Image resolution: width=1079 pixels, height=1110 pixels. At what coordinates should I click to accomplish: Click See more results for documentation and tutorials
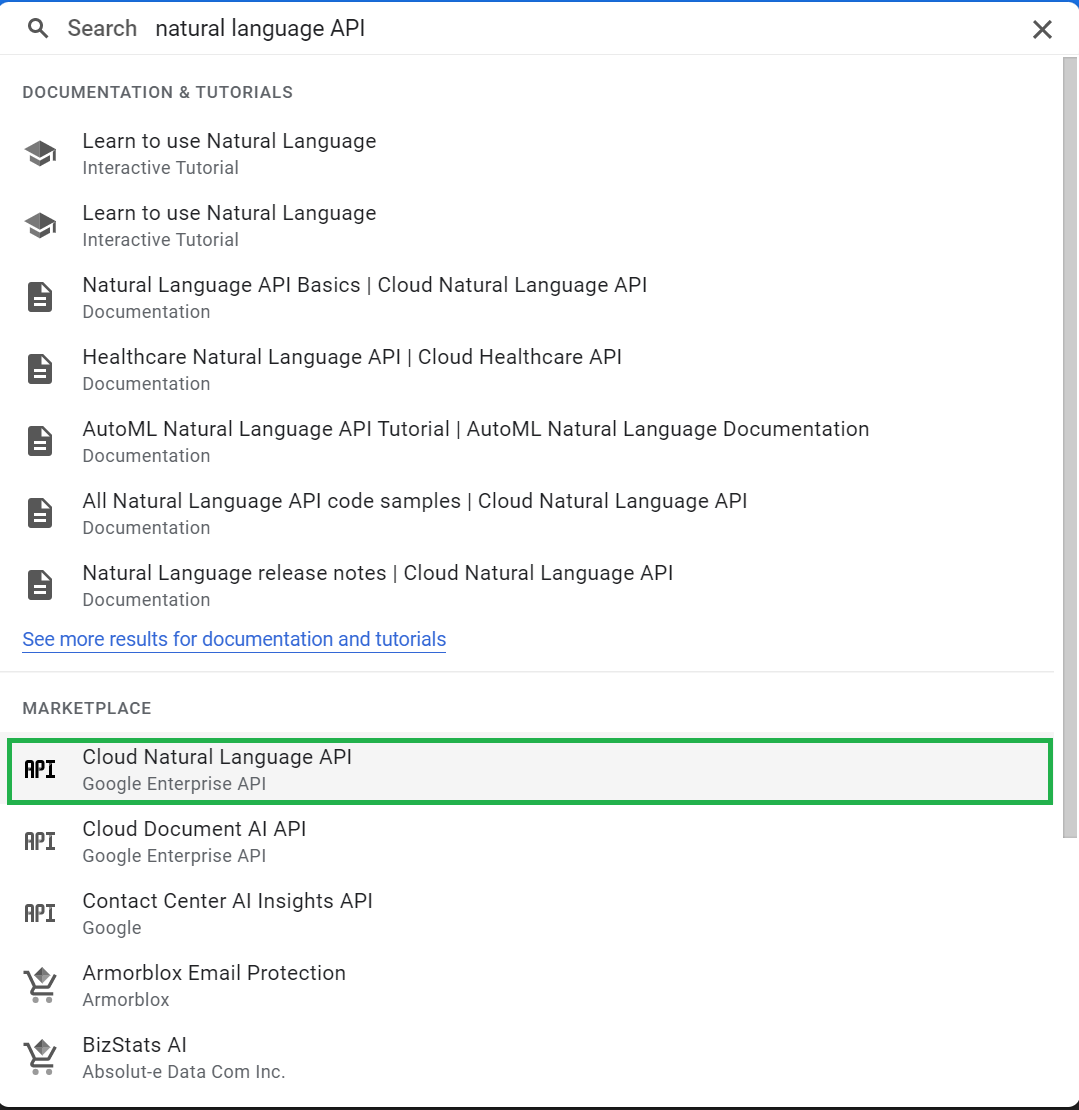click(x=234, y=639)
